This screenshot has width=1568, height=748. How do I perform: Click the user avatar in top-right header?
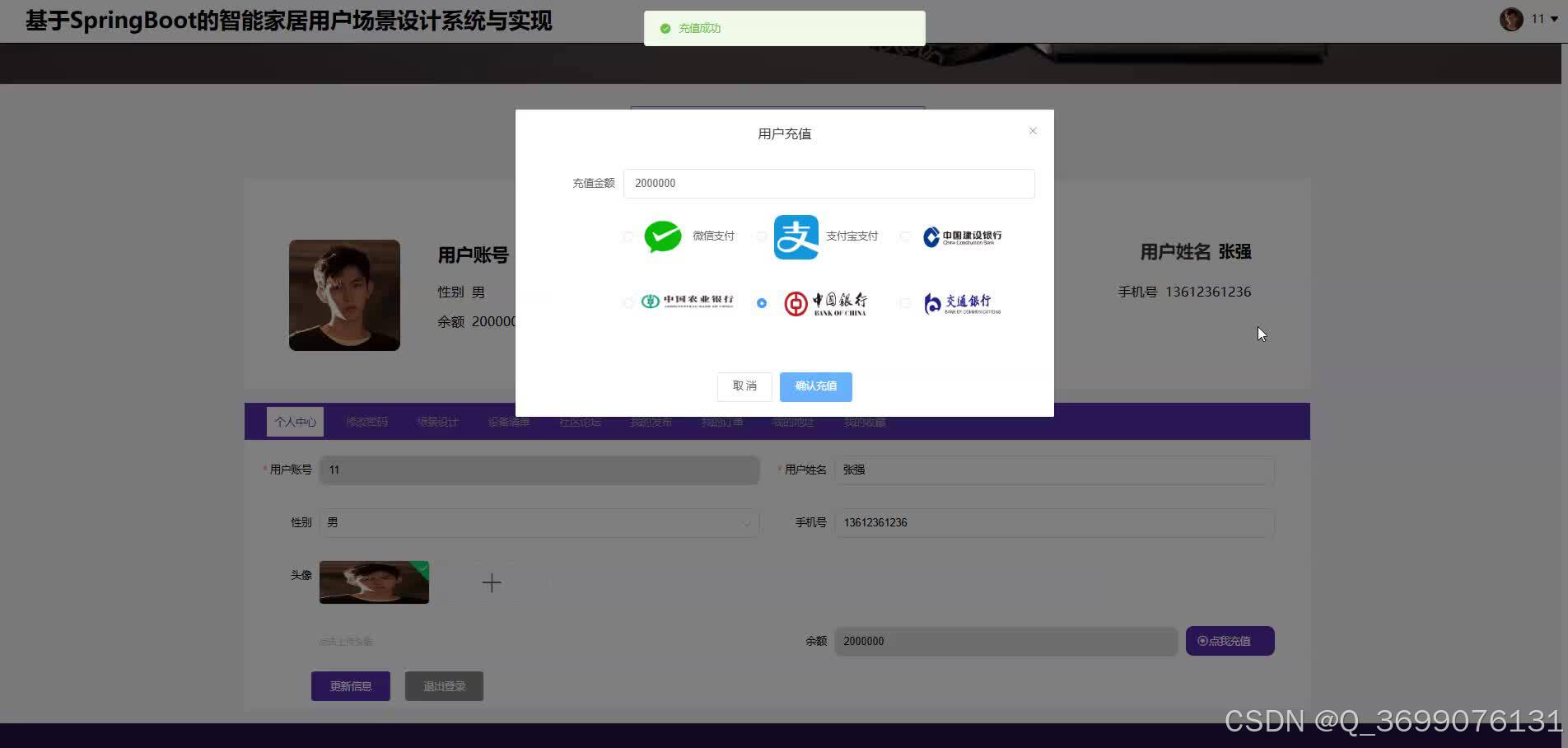point(1511,19)
